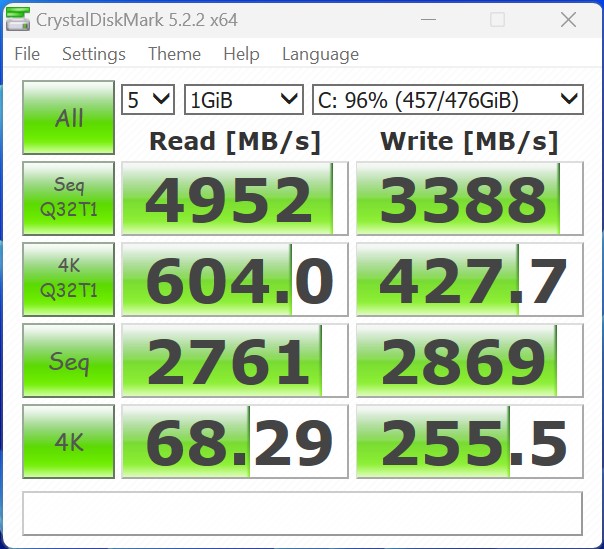This screenshot has width=604, height=549.
Task: Start the plain 4K test
Action: pyautogui.click(x=69, y=441)
